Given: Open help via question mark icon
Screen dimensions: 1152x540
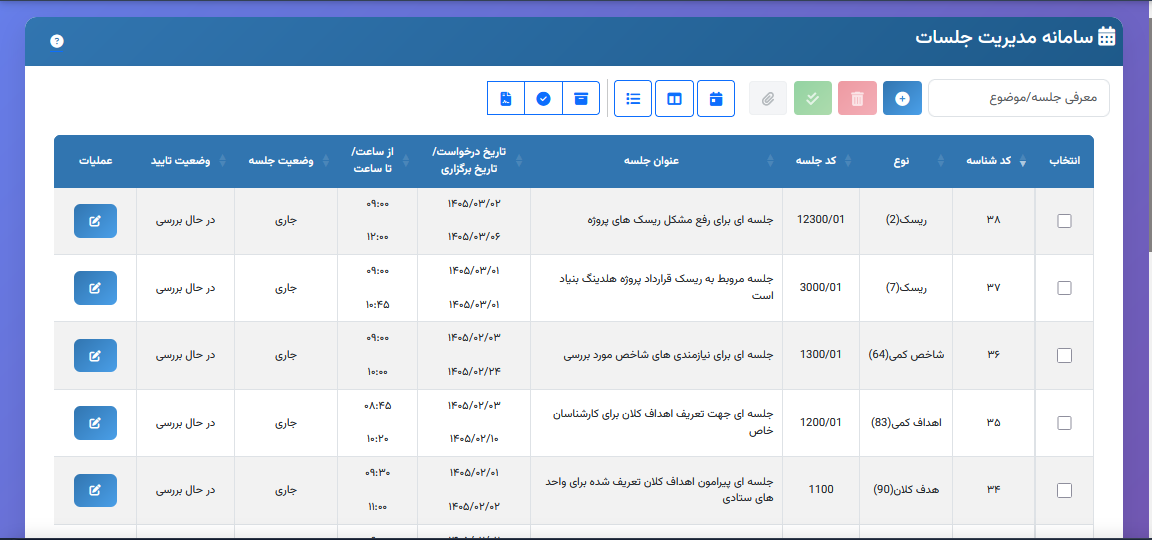Looking at the screenshot, I should point(57,41).
